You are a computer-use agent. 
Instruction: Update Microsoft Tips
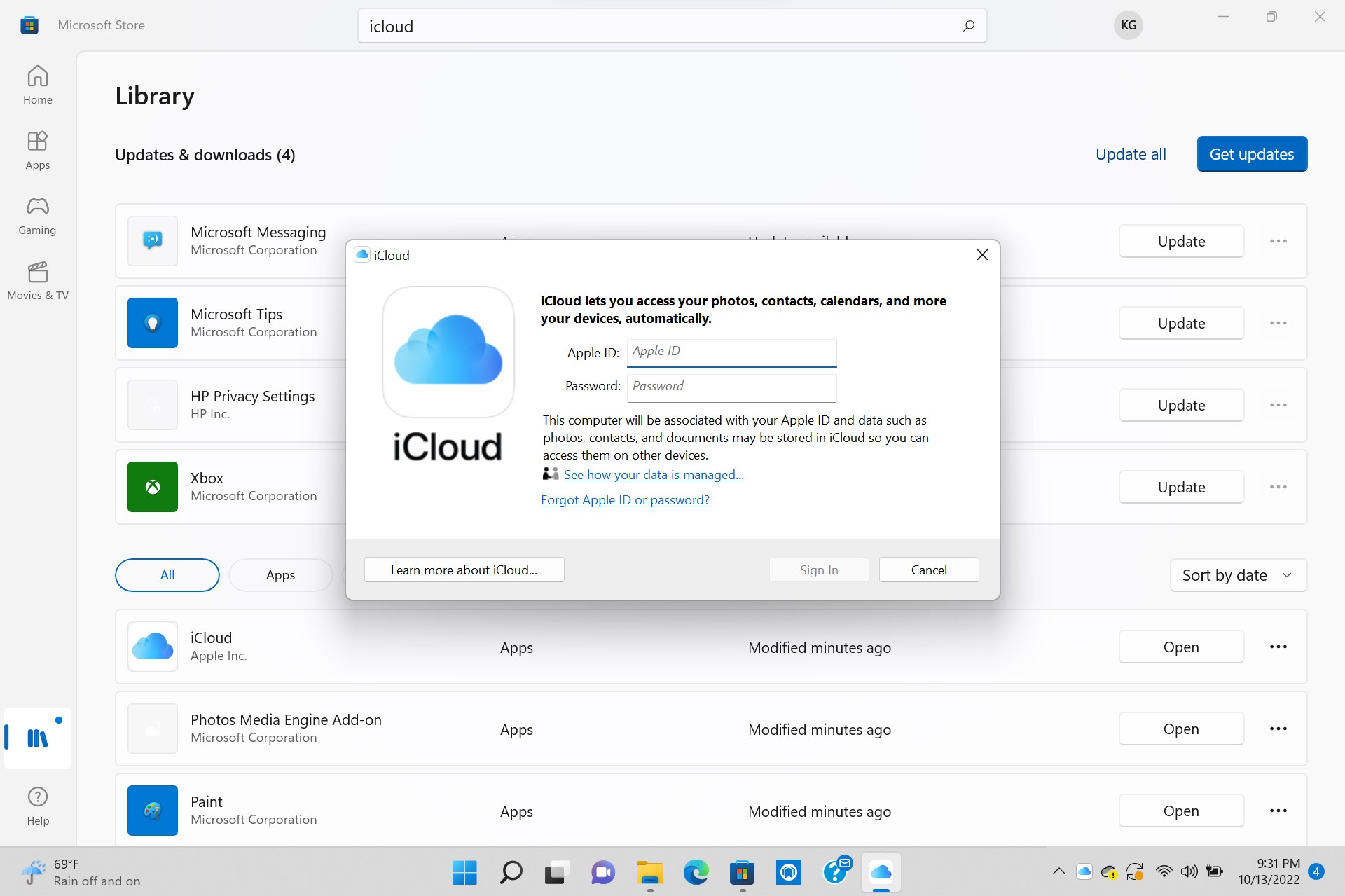tap(1181, 323)
